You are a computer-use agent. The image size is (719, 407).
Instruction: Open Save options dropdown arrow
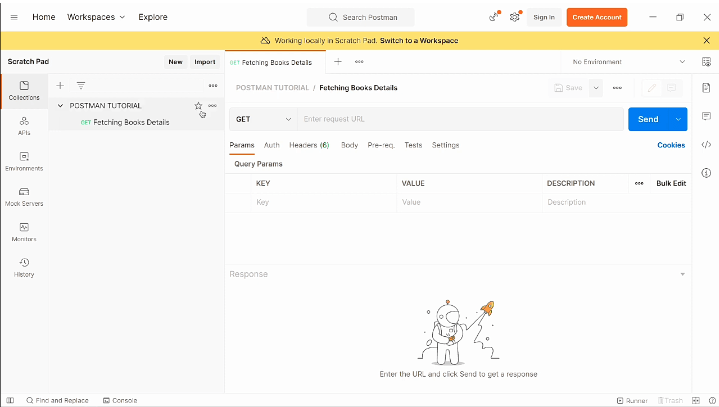tap(596, 88)
